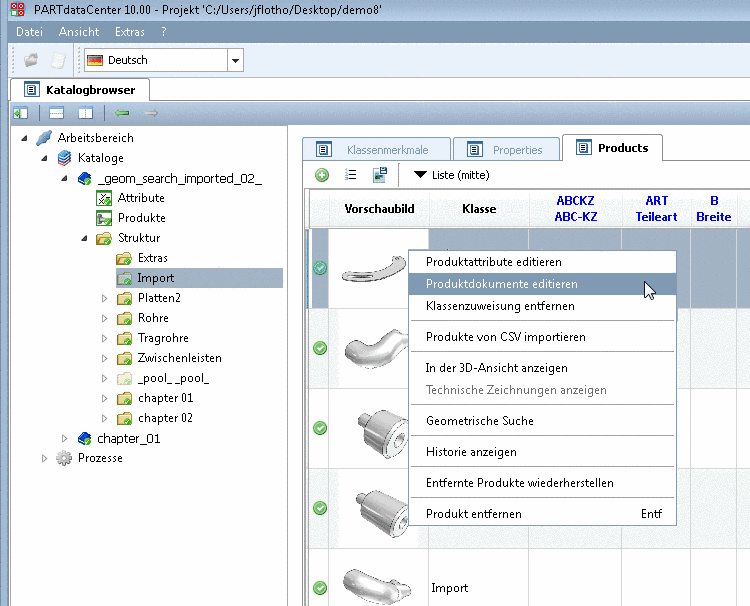
Task: Expand the Zwischenleisten folder
Action: [x=104, y=359]
